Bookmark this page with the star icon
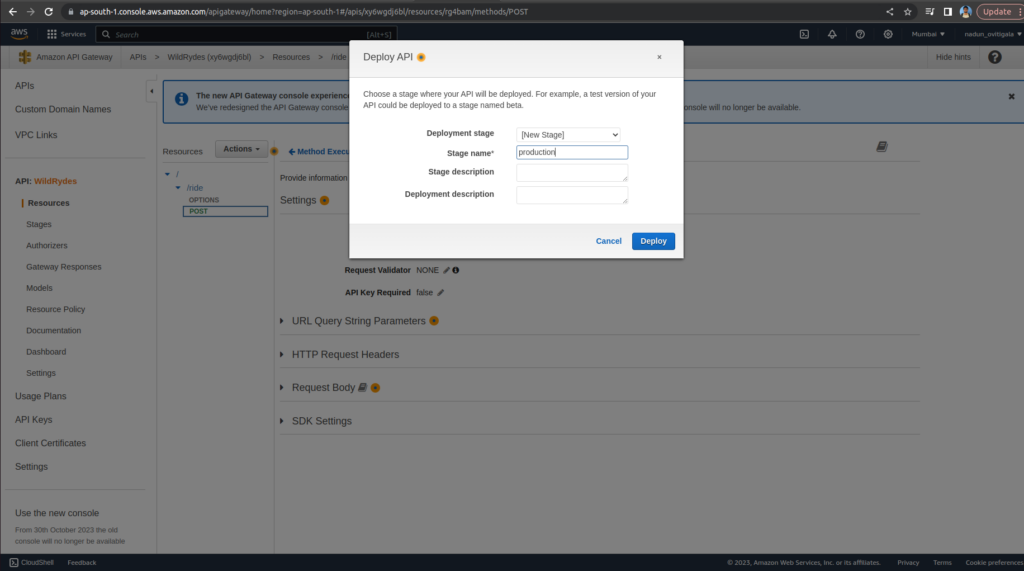The height and width of the screenshot is (571, 1024). [907, 12]
